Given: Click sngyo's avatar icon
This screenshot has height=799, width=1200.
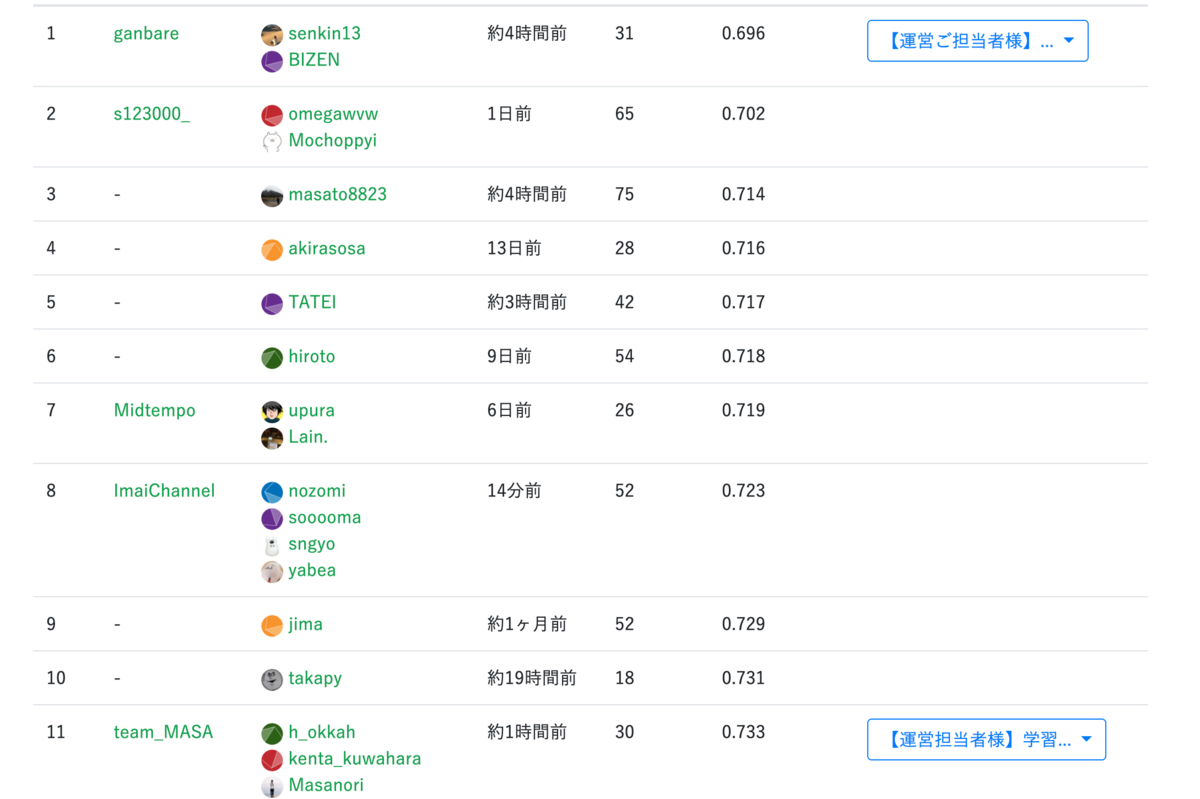Looking at the screenshot, I should click(271, 543).
